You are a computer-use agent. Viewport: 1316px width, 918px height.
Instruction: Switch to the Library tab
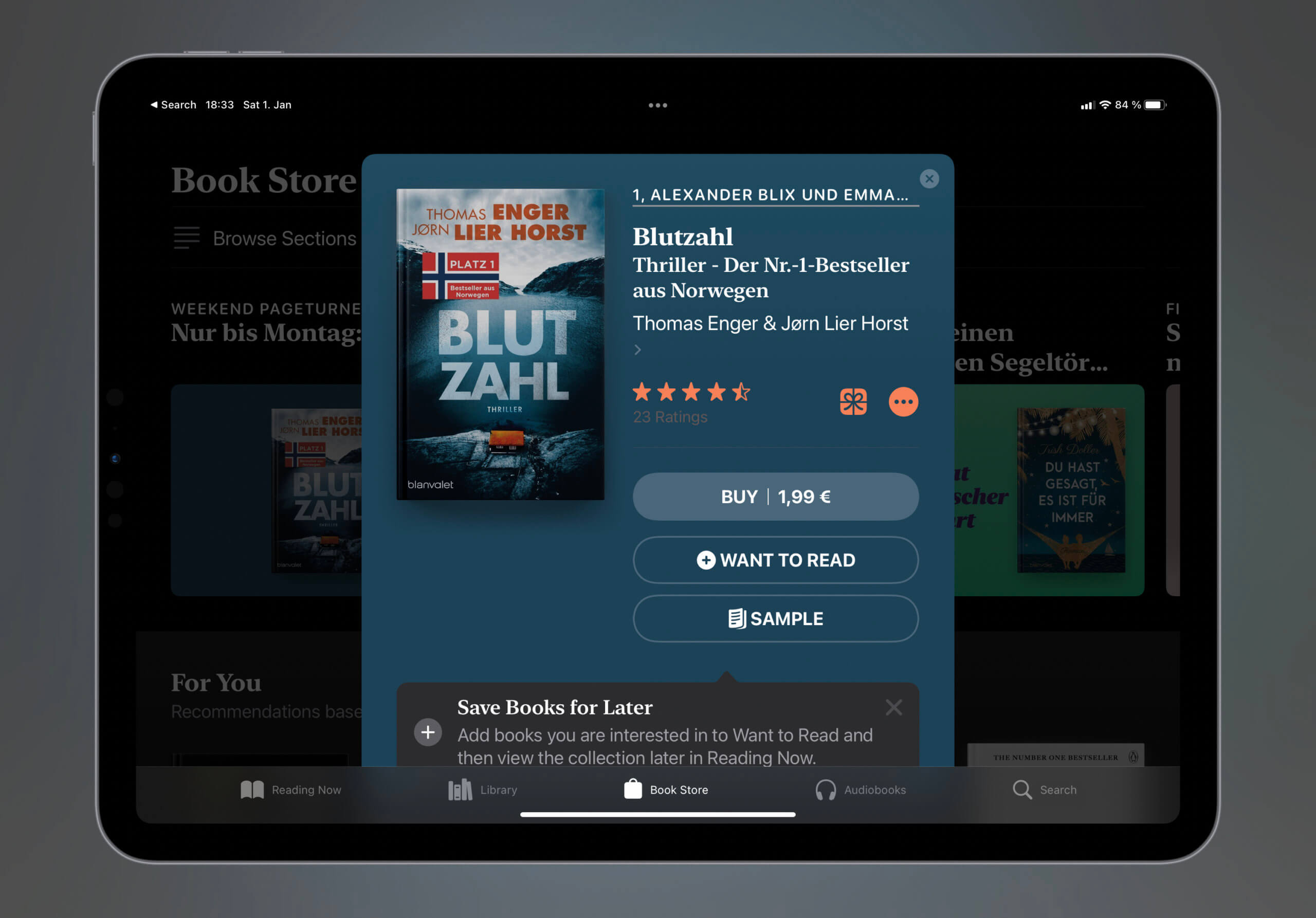[482, 790]
